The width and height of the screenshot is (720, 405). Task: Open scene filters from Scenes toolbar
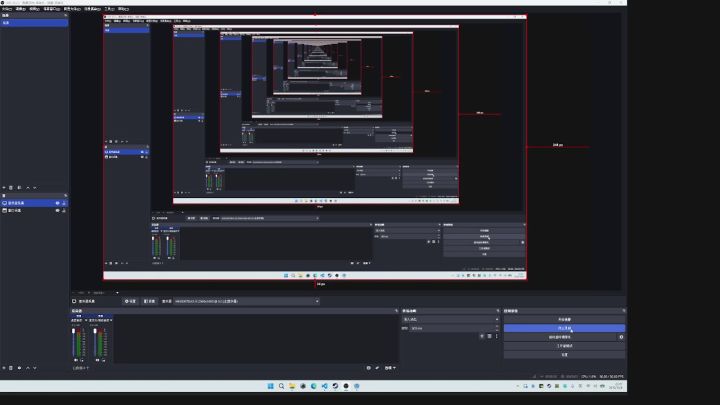pyautogui.click(x=19, y=187)
